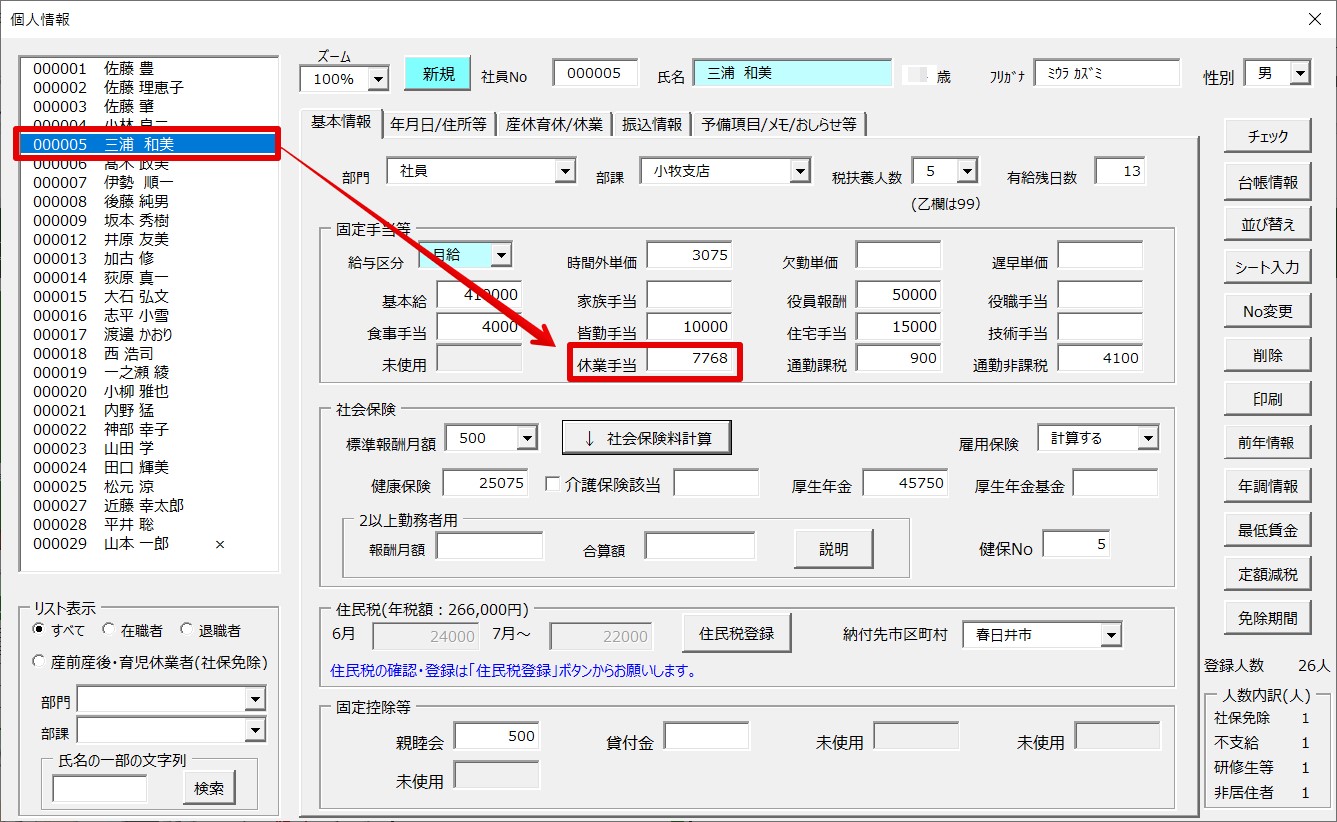Click the チェック button
Image resolution: width=1337 pixels, height=822 pixels.
[1267, 137]
